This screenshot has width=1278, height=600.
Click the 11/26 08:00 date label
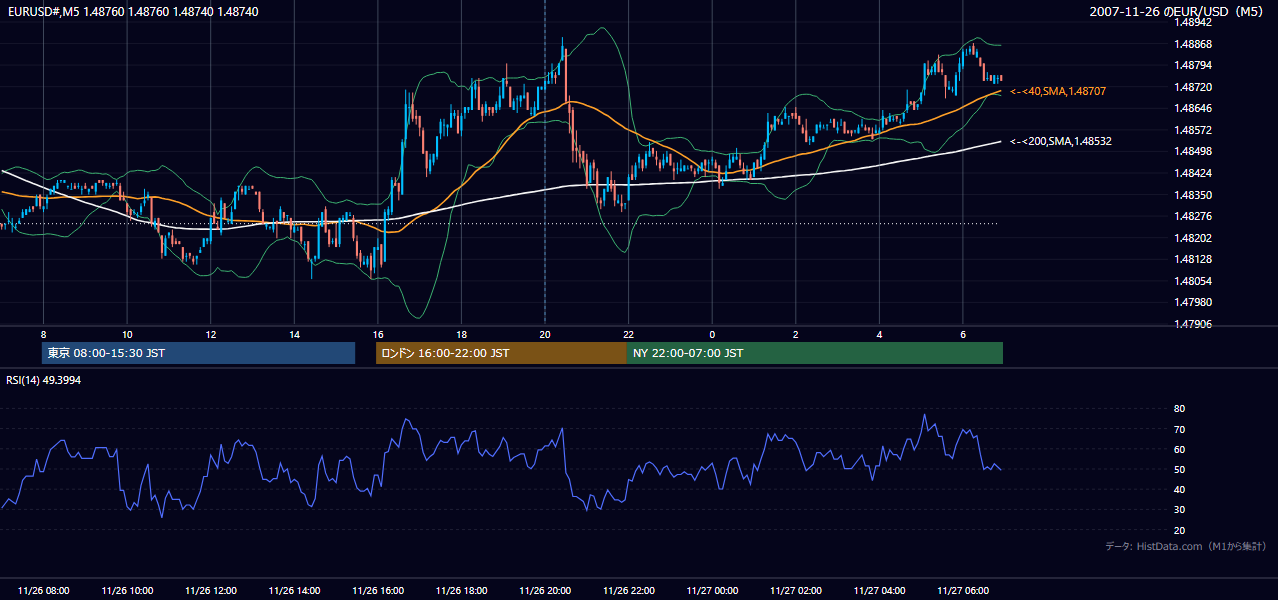pos(44,591)
